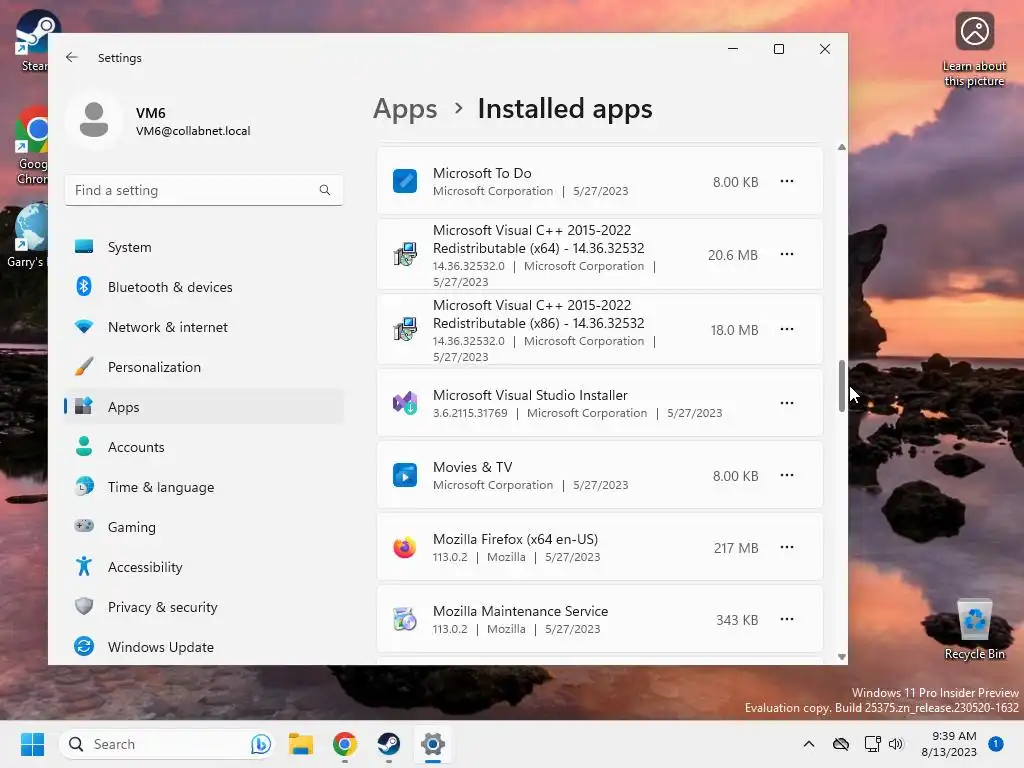Click the VM6 user avatar
Screen dimensions: 1024x768
click(94, 120)
